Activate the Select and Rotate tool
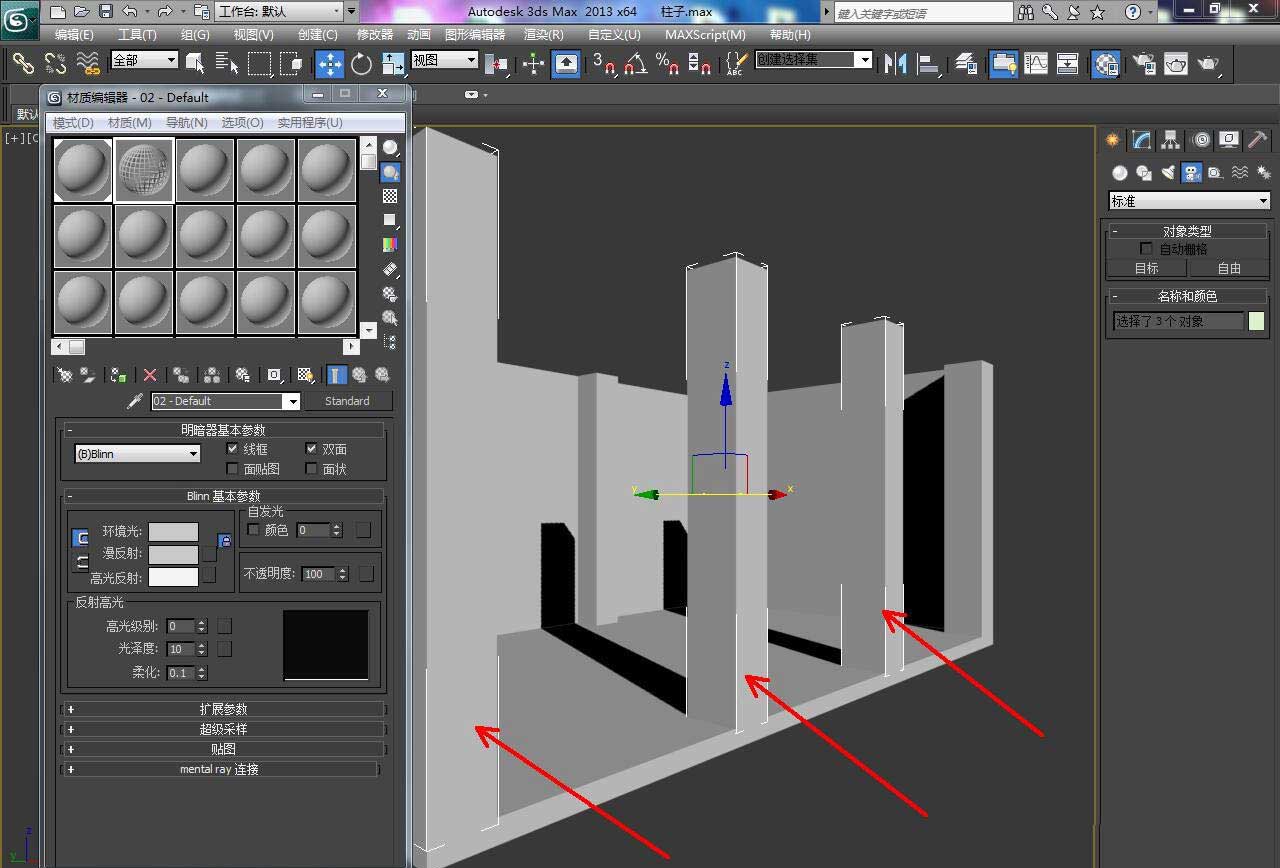This screenshot has width=1280, height=868. click(361, 64)
